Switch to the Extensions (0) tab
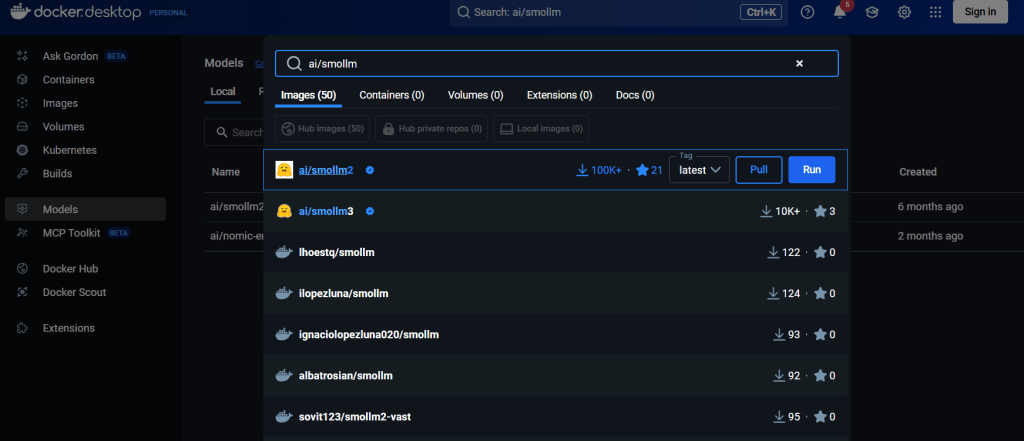This screenshot has width=1024, height=441. 560,95
